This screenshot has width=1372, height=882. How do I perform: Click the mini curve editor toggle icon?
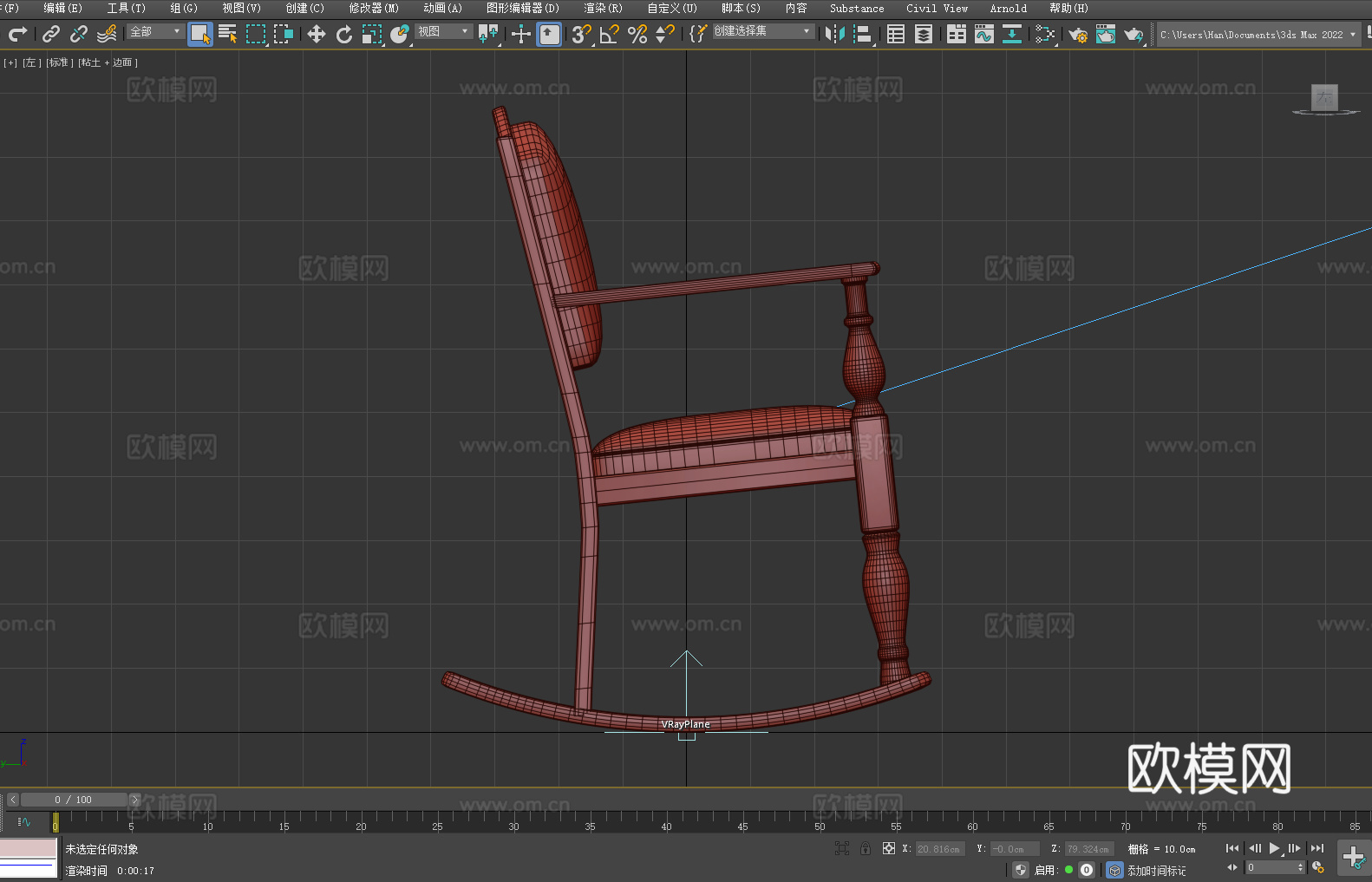click(x=24, y=821)
